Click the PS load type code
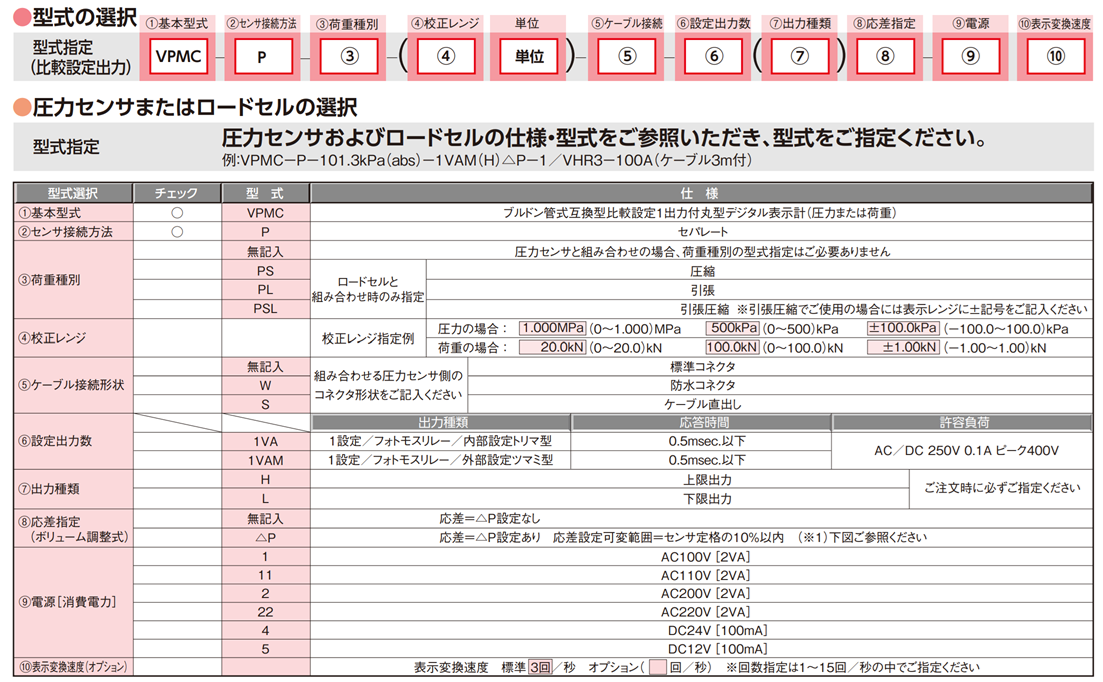Image resolution: width=1103 pixels, height=682 pixels. click(265, 271)
